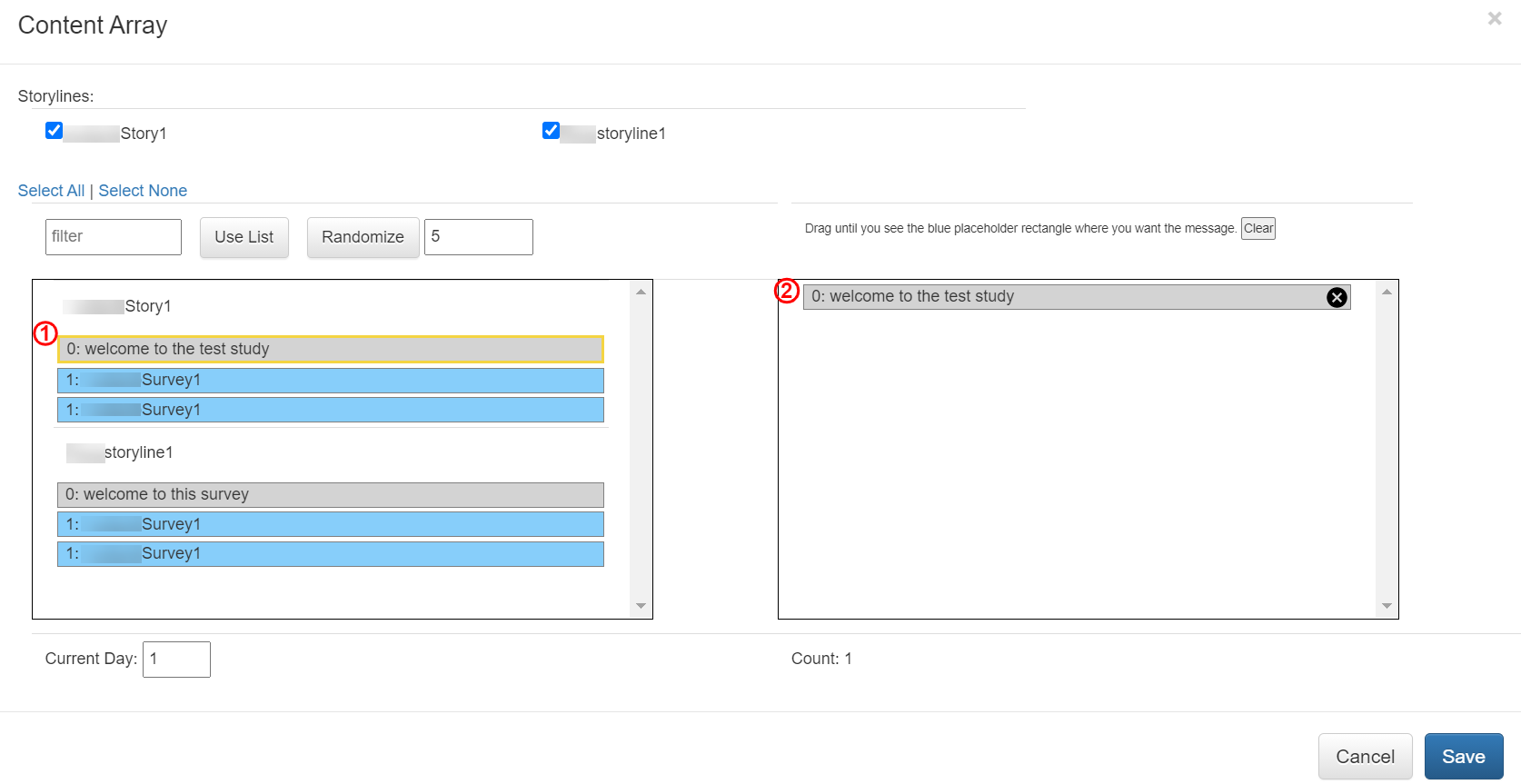Click the right list scroll down arrow
The image size is (1521, 784).
point(1387,606)
